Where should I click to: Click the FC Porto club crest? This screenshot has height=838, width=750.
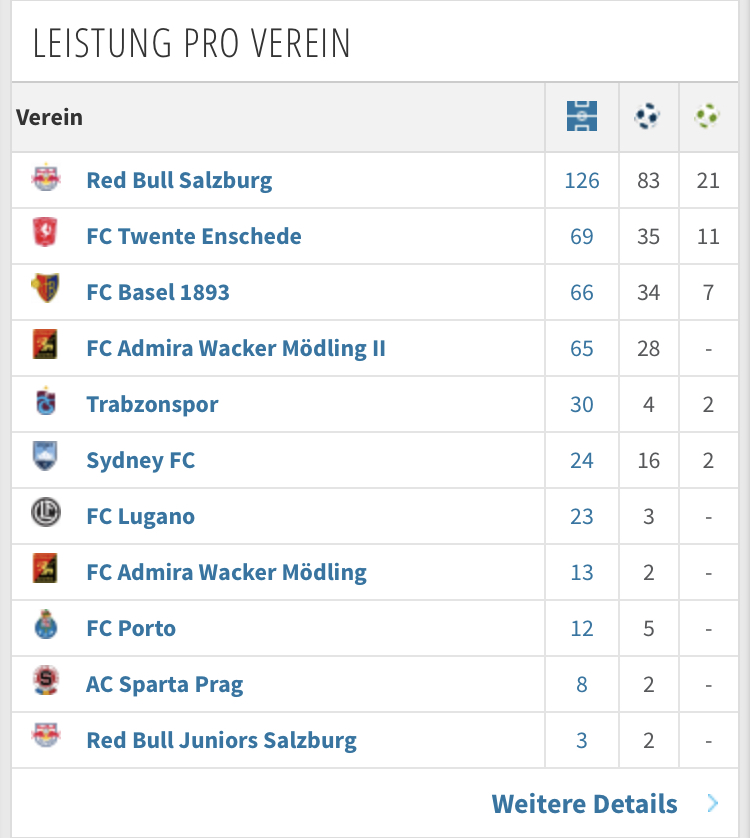pyautogui.click(x=46, y=624)
